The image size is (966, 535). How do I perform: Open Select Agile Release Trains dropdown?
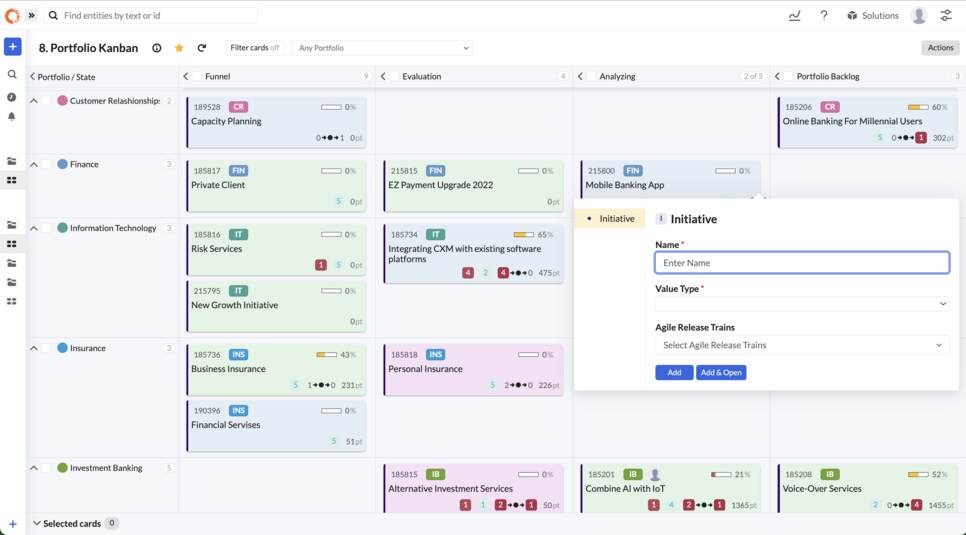click(x=801, y=345)
